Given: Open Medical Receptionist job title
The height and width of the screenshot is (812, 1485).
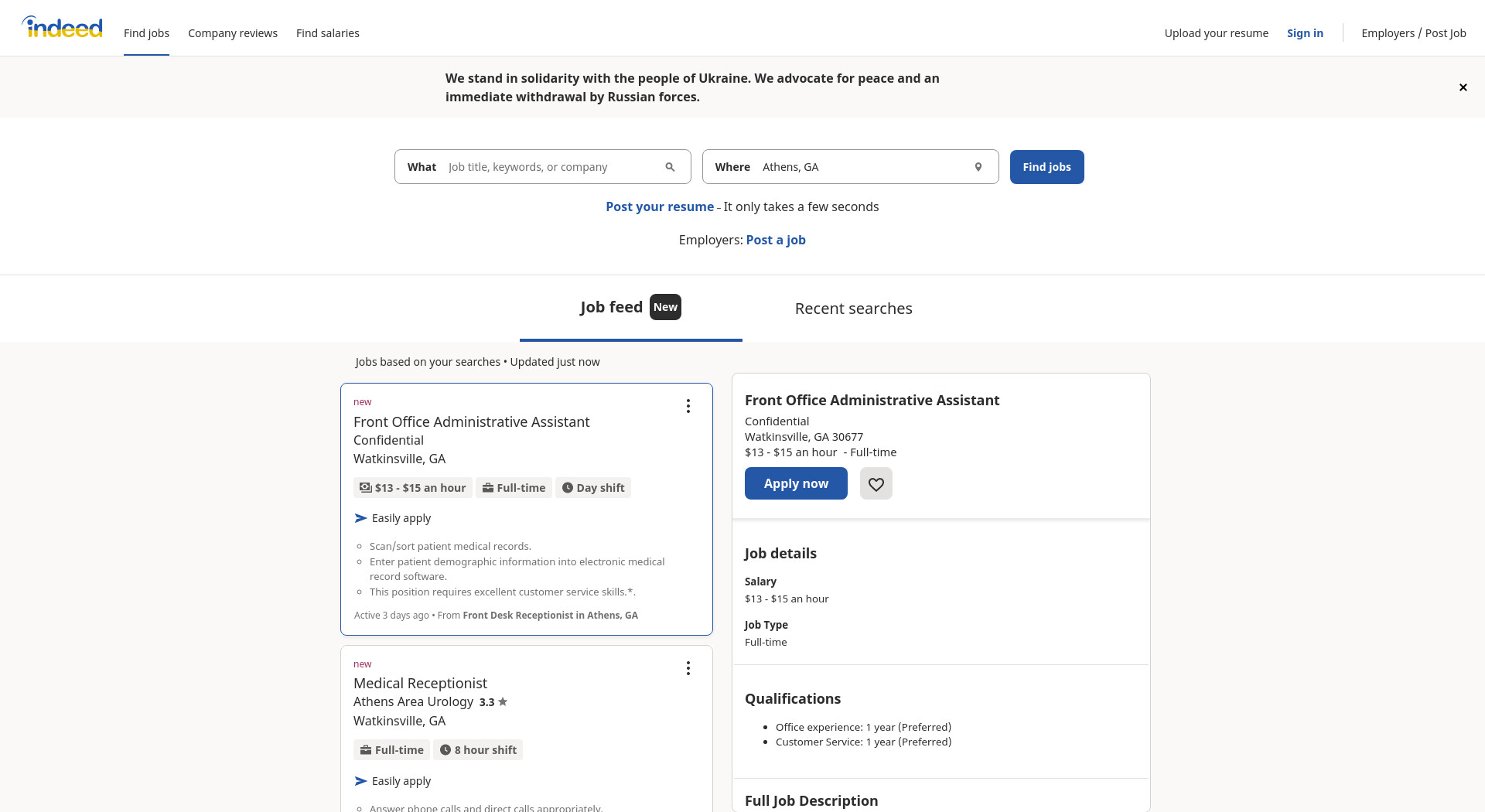Looking at the screenshot, I should 420,683.
